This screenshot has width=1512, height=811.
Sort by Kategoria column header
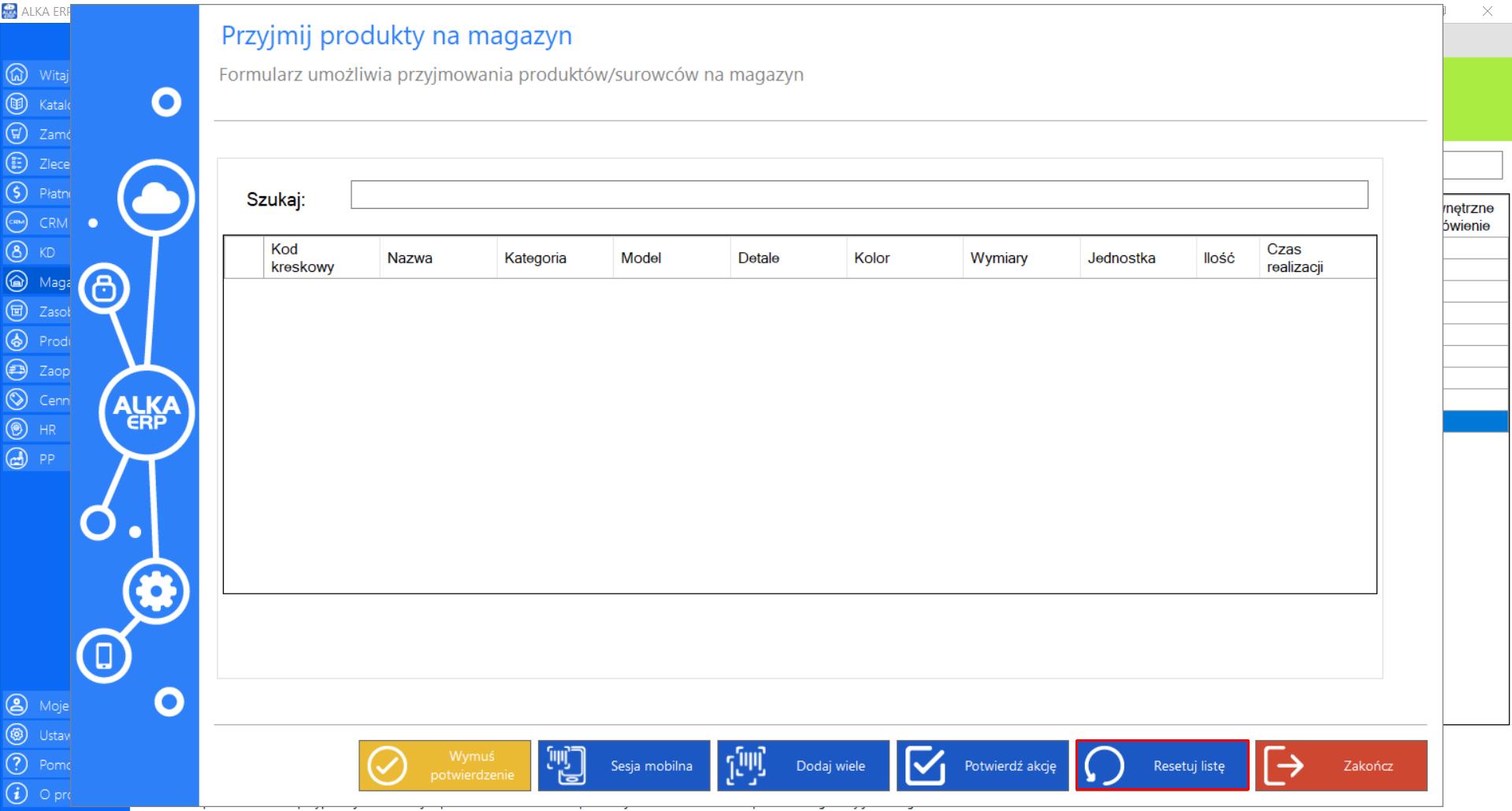555,258
